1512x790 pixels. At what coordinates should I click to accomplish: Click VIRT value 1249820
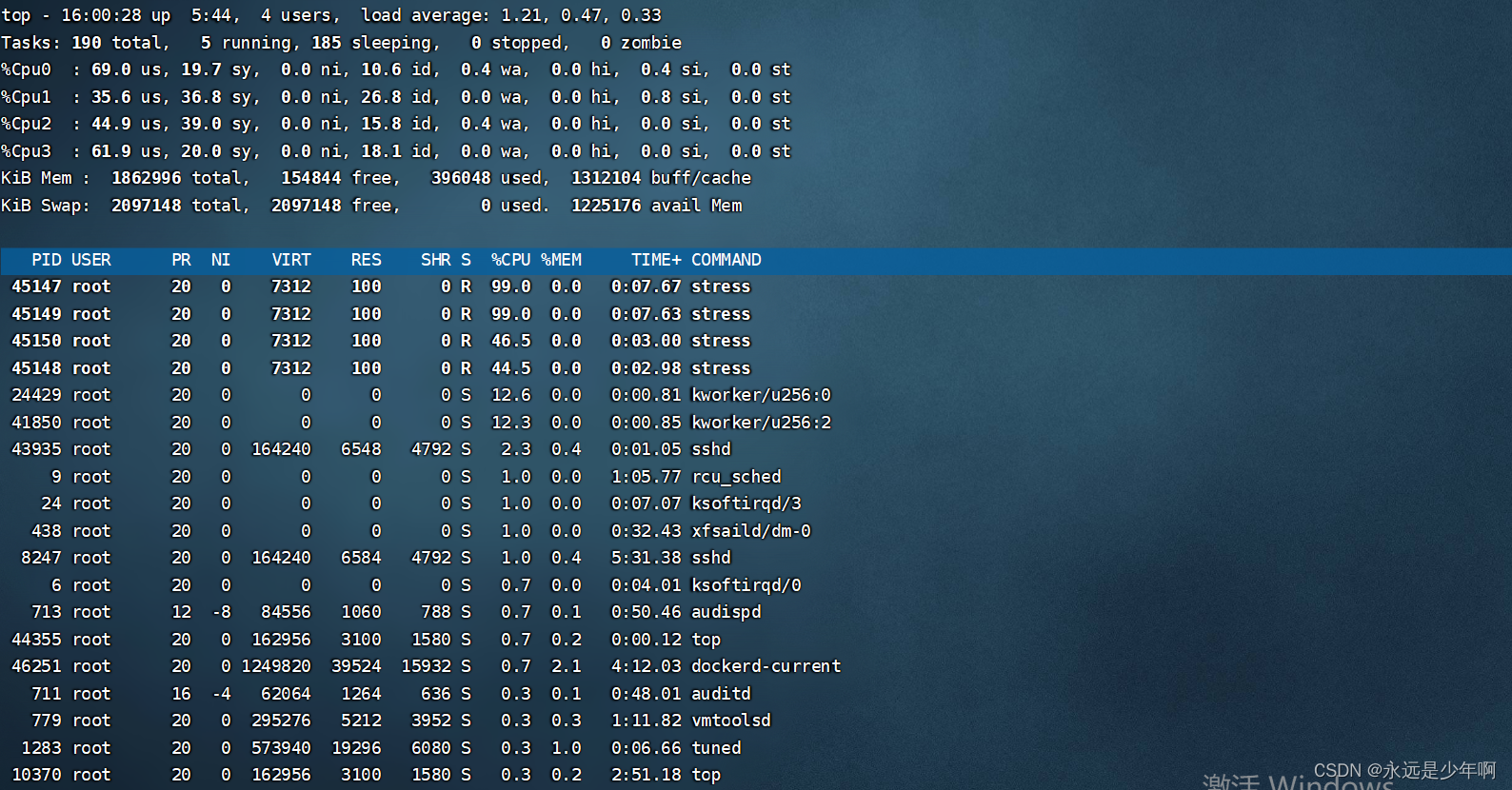point(276,666)
